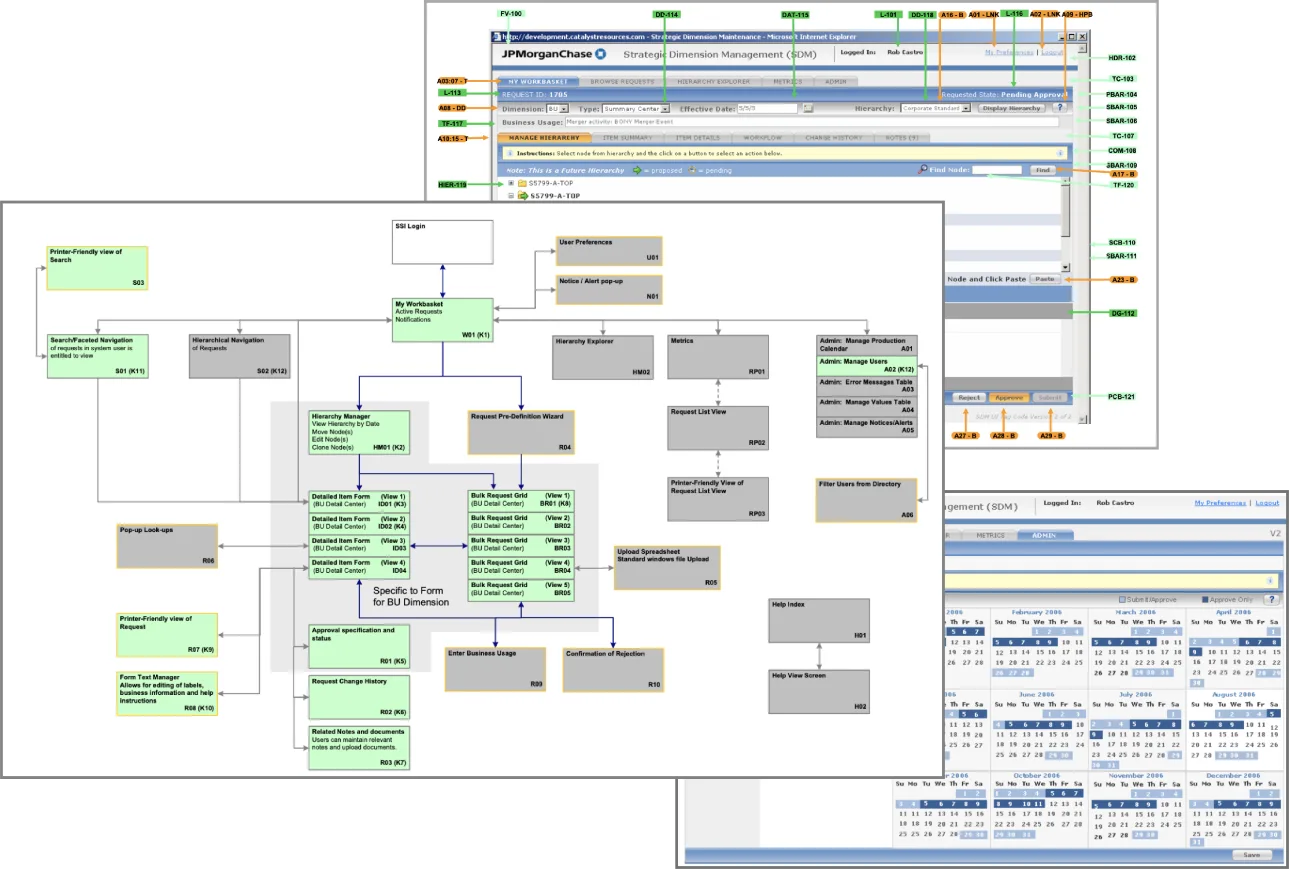
Task: Click the yellow folder icon beside S5799-A-TOP
Action: tap(520, 184)
